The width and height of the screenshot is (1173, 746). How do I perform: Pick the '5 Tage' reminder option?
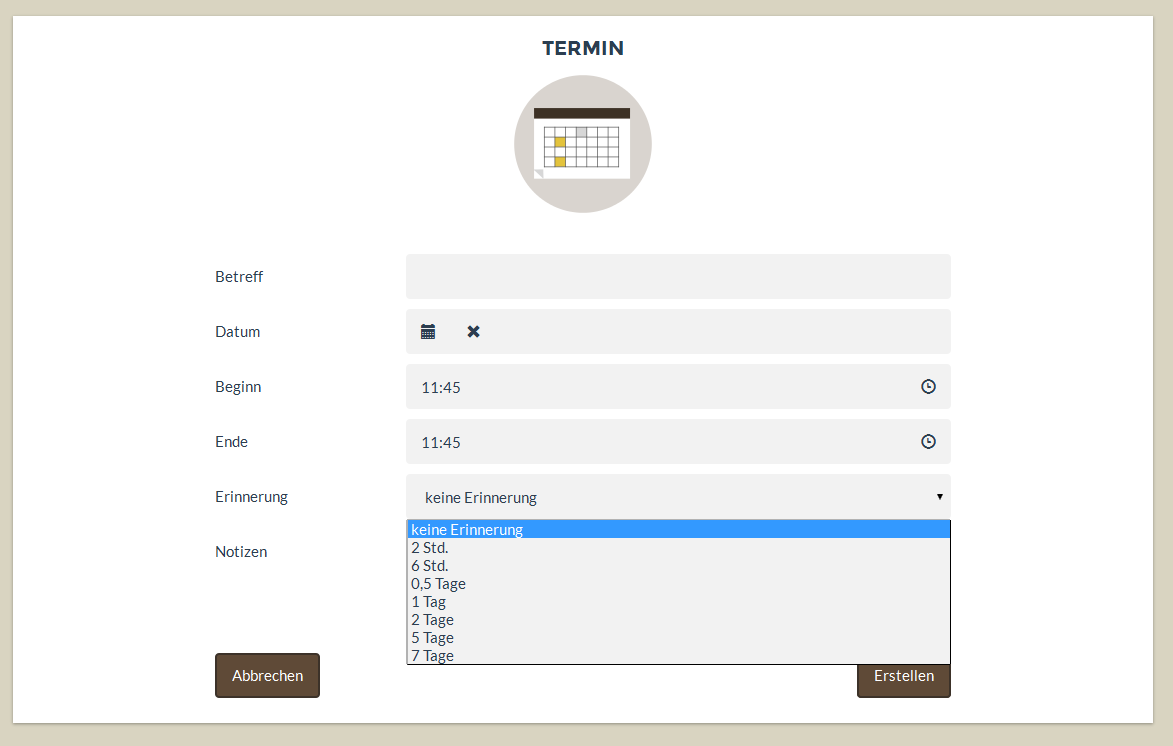click(679, 638)
